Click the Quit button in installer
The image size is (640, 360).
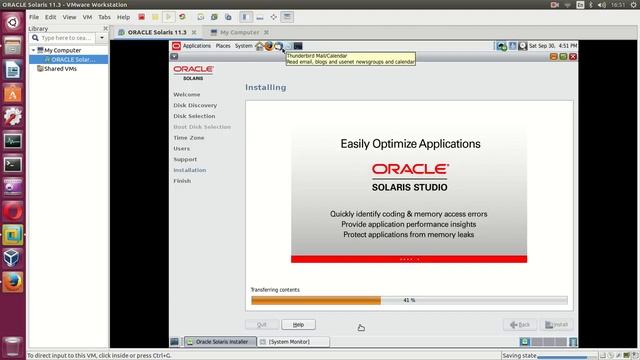pos(262,324)
